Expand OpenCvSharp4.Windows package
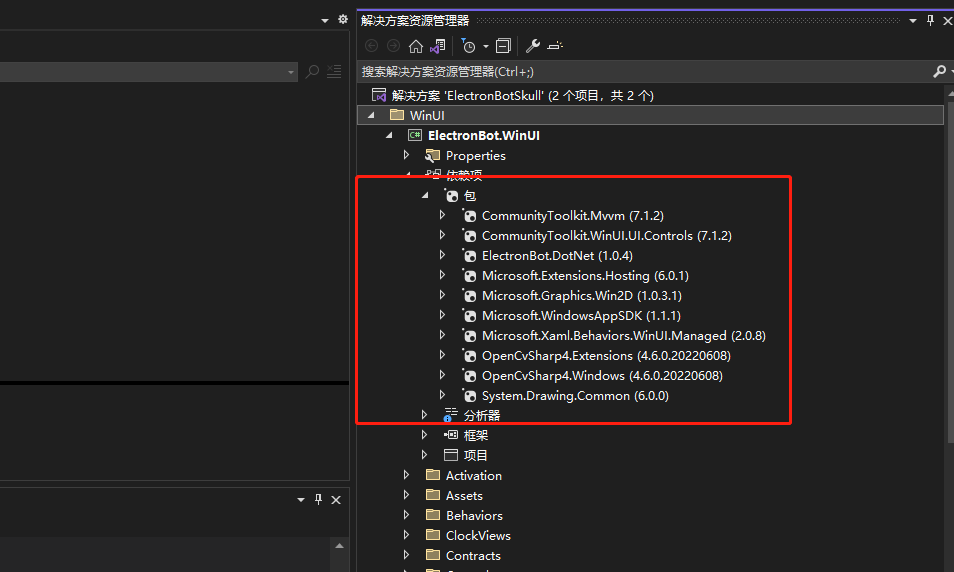Image resolution: width=954 pixels, height=572 pixels. (x=442, y=375)
